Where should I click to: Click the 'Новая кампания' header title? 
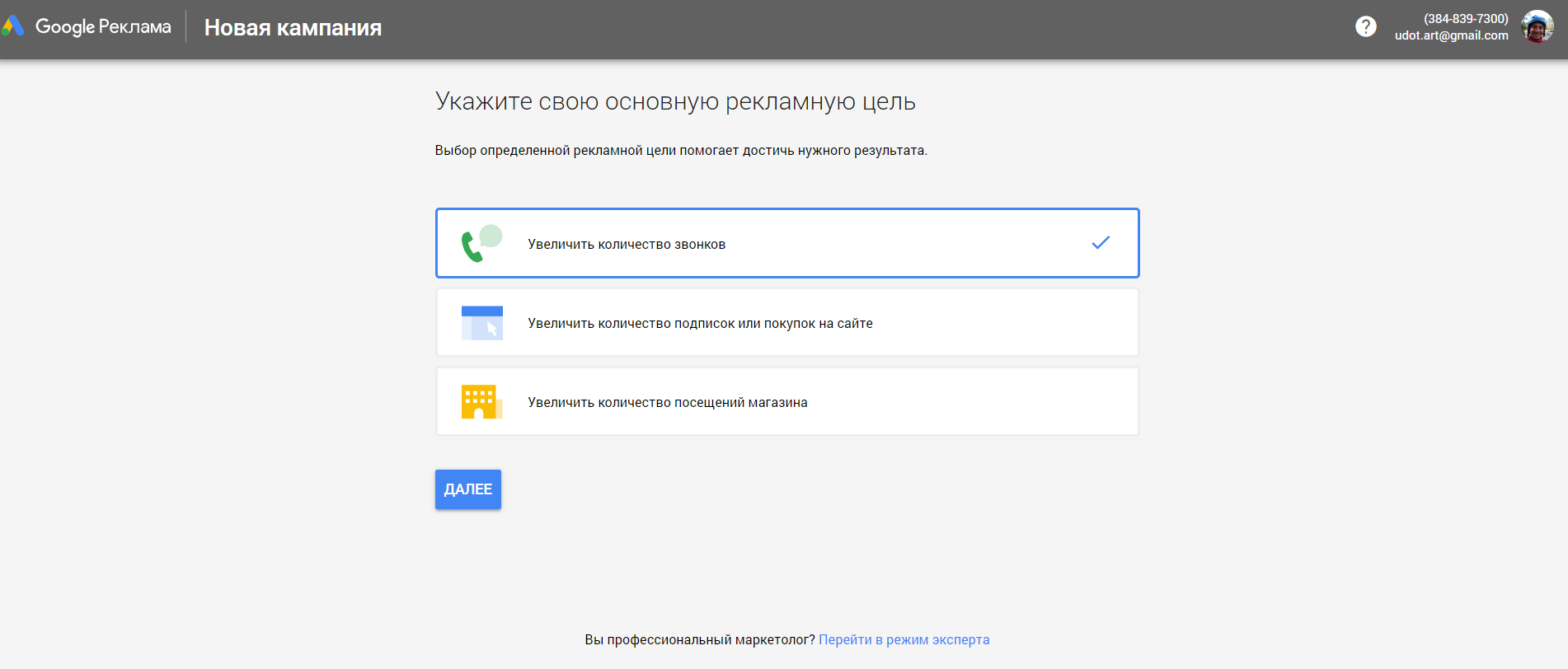(x=293, y=28)
